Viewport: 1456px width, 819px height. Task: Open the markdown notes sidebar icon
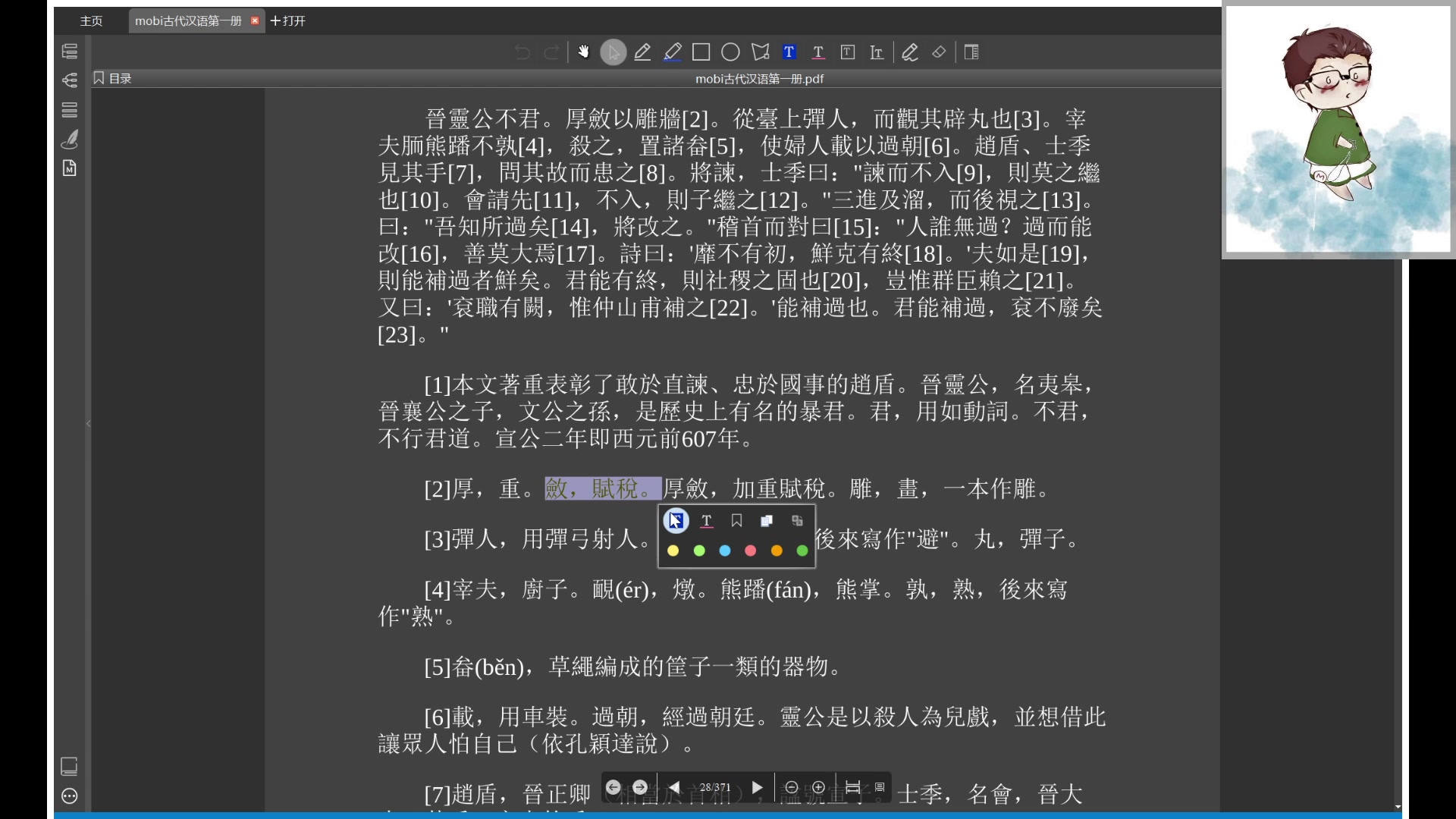tap(70, 168)
